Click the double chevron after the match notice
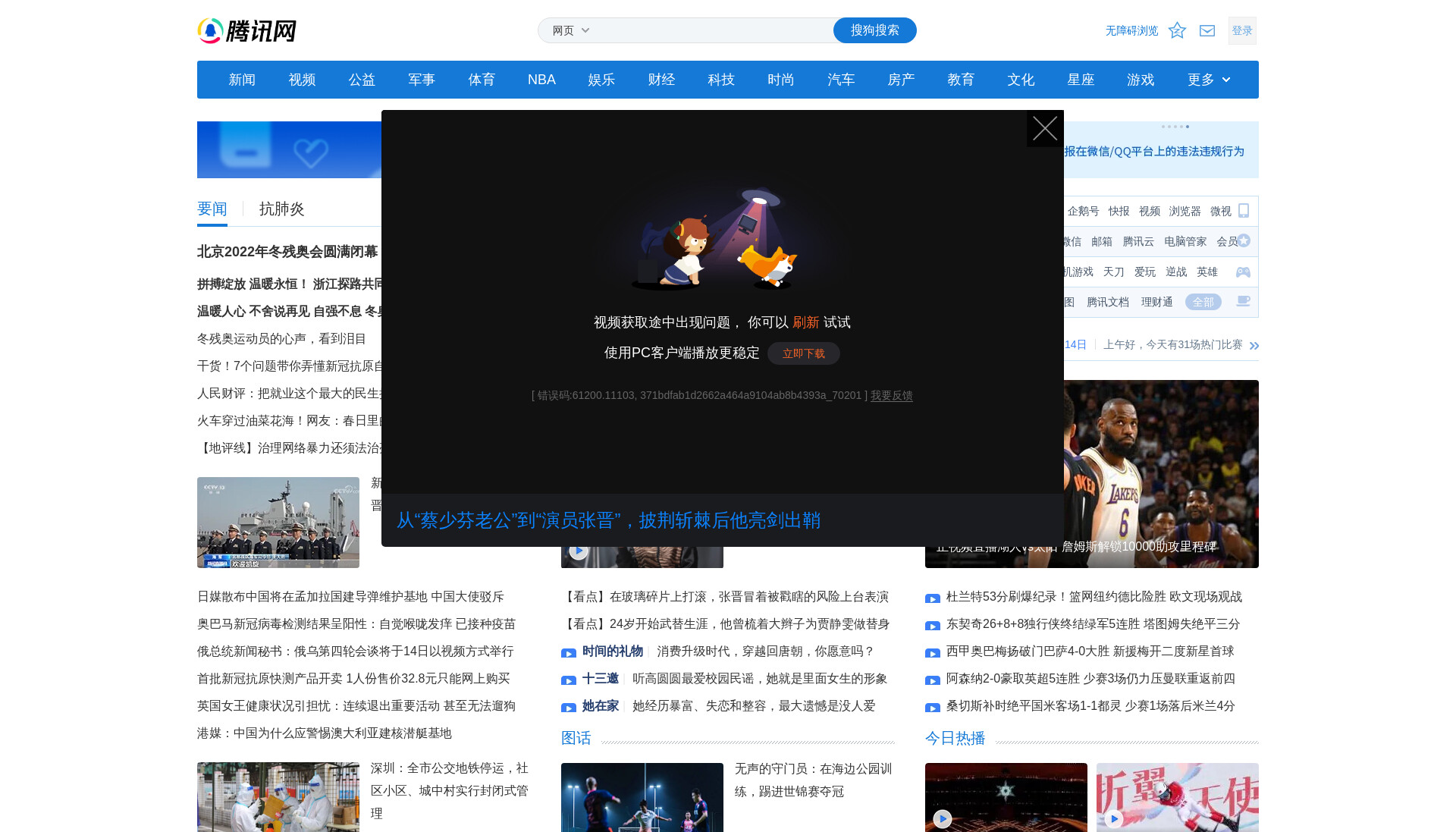This screenshot has width=1456, height=832. point(1254,345)
